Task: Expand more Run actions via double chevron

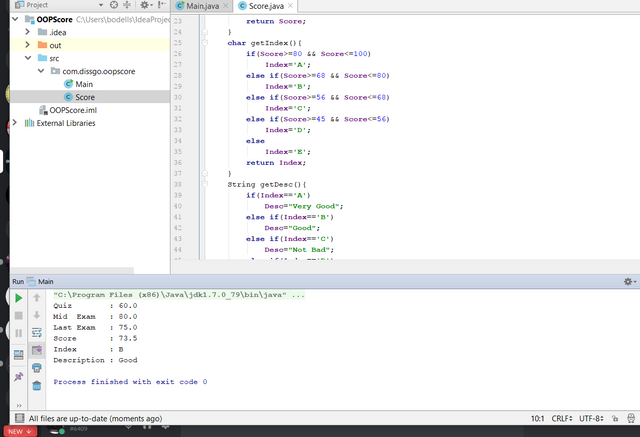Action: click(x=19, y=405)
